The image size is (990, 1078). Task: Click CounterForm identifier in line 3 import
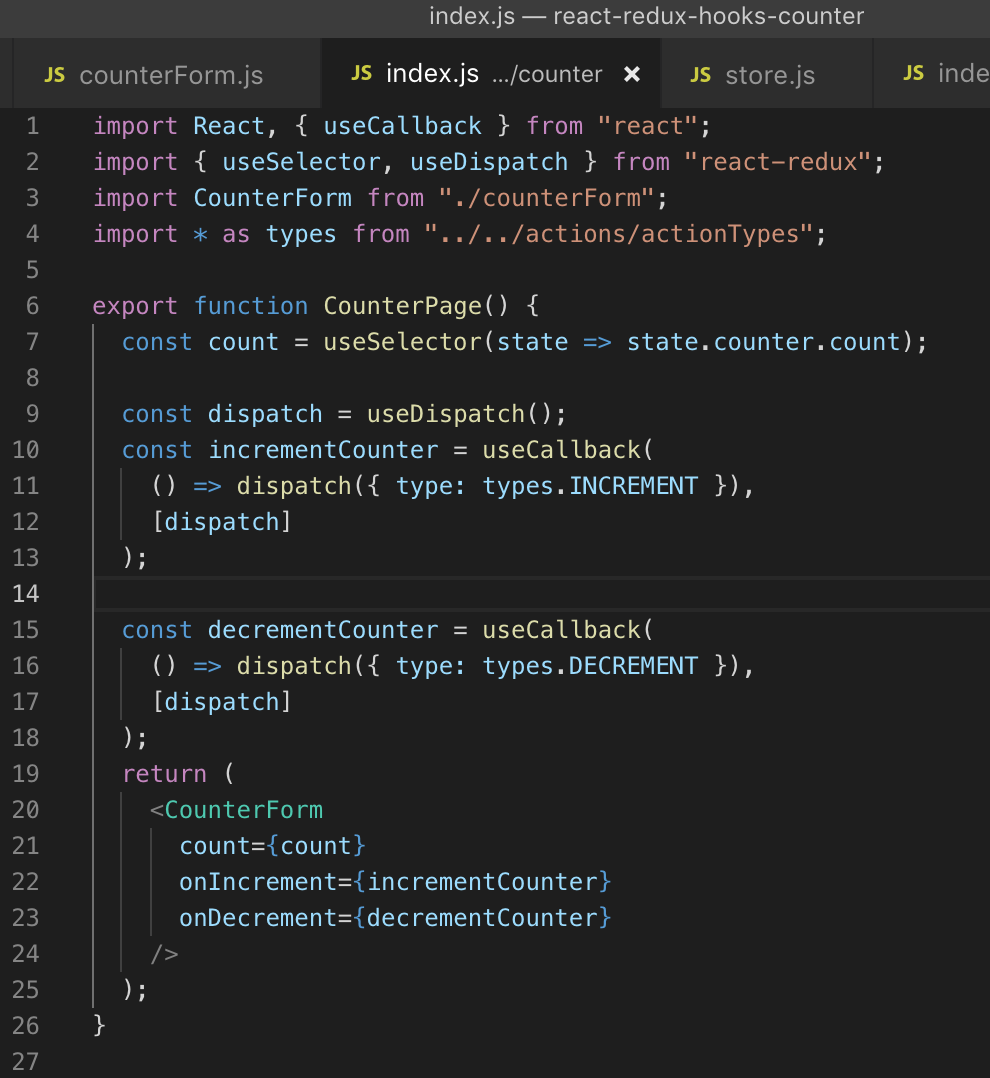pos(272,198)
